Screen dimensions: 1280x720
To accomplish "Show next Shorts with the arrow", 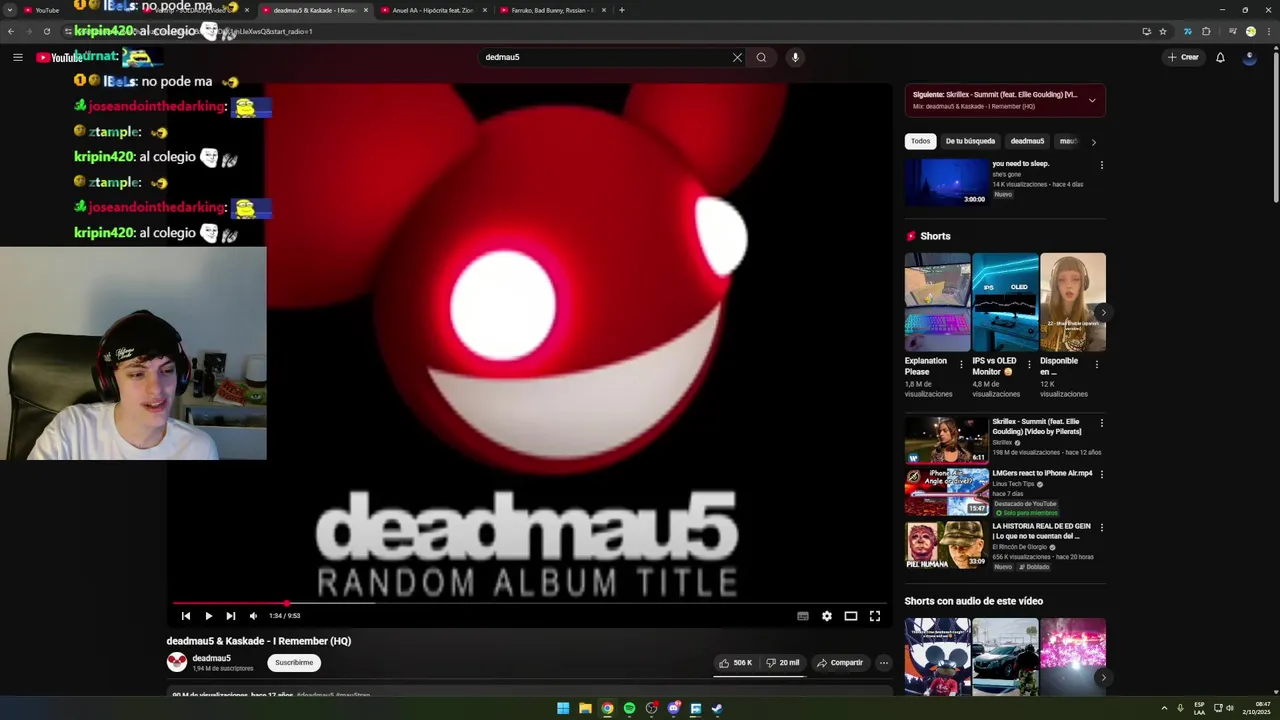I will (1103, 312).
